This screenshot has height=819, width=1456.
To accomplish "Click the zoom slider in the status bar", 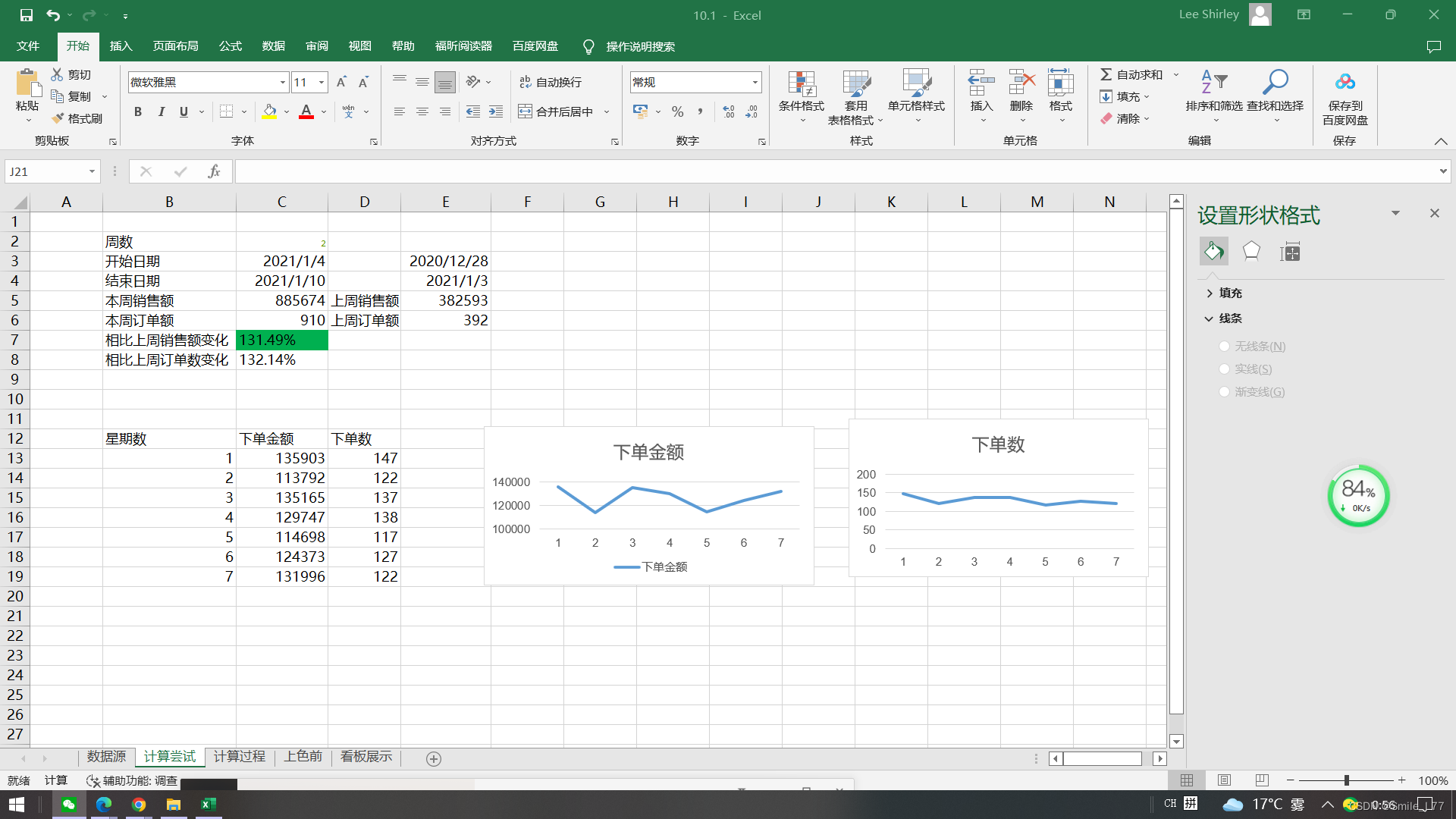I will (x=1346, y=780).
